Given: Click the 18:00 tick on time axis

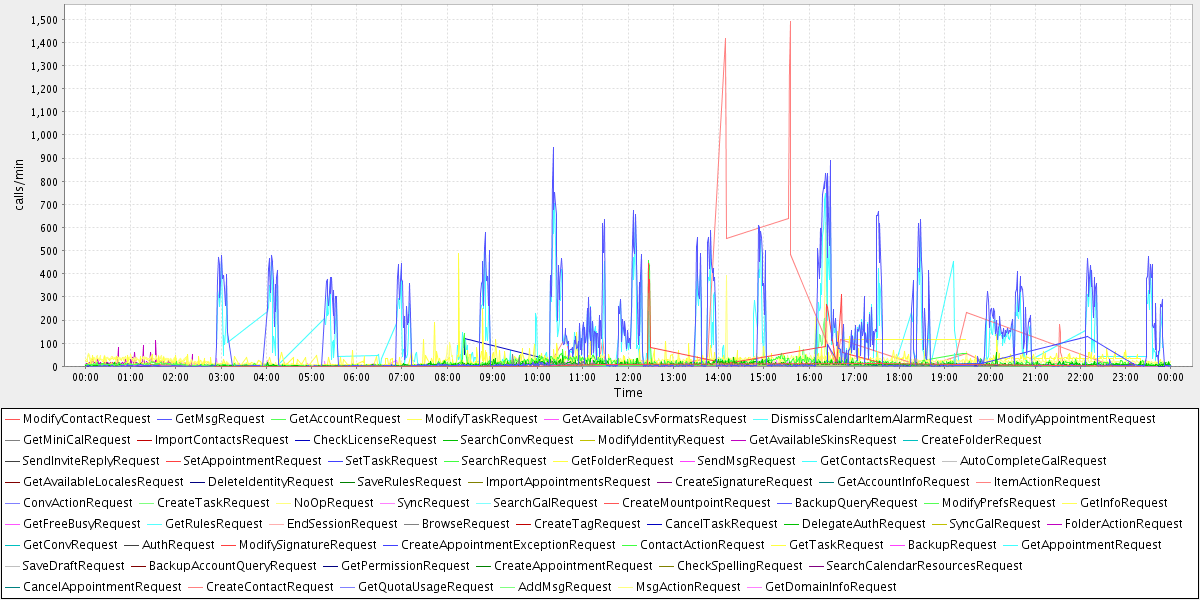Looking at the screenshot, I should (x=899, y=377).
